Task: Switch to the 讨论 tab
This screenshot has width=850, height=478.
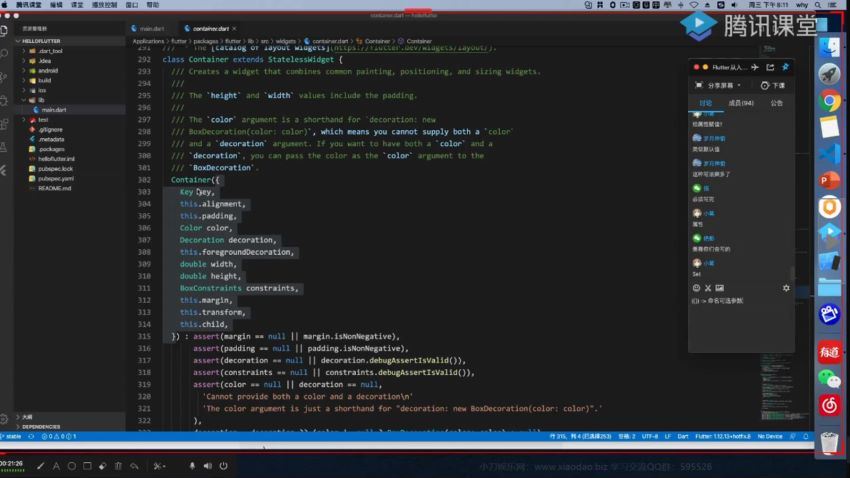Action: pos(705,102)
